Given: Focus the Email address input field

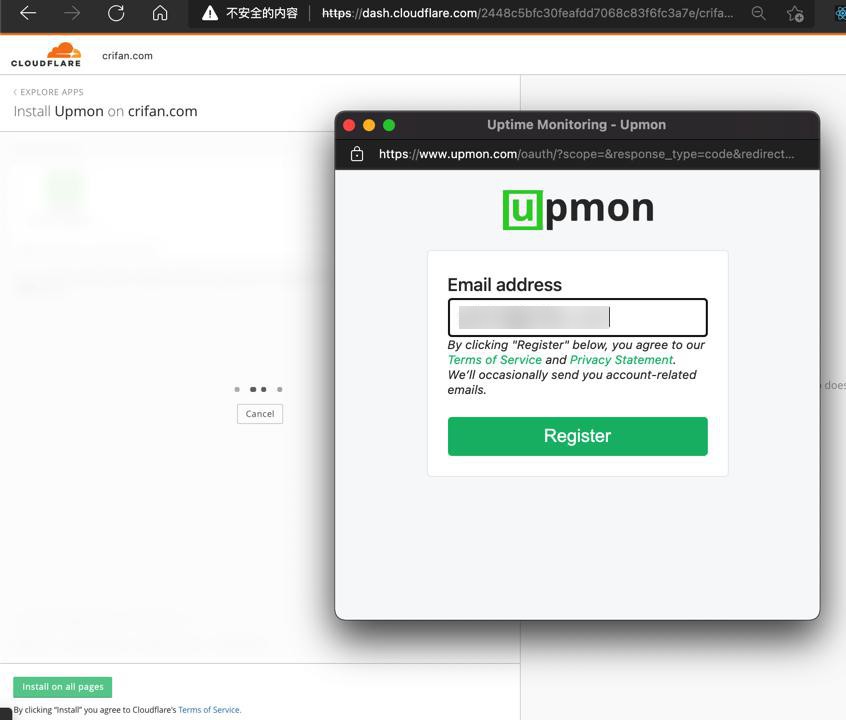Looking at the screenshot, I should pos(577,317).
